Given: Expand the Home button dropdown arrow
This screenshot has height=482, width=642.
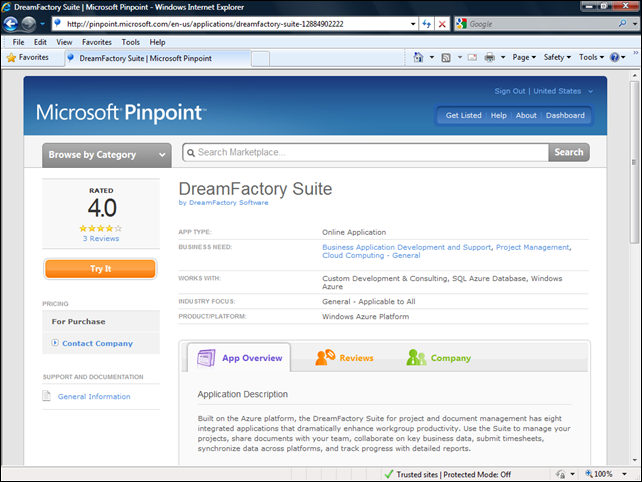Looking at the screenshot, I should (x=432, y=57).
